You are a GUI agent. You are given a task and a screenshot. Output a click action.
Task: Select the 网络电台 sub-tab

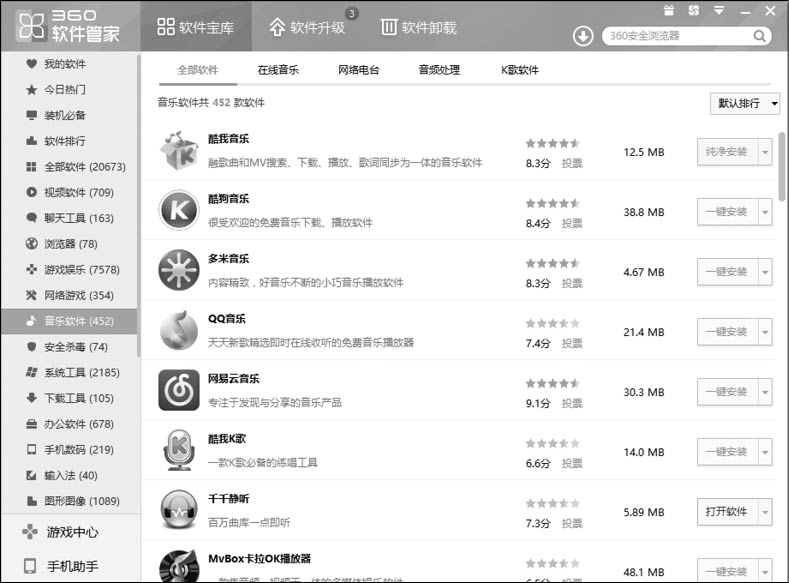pos(358,70)
